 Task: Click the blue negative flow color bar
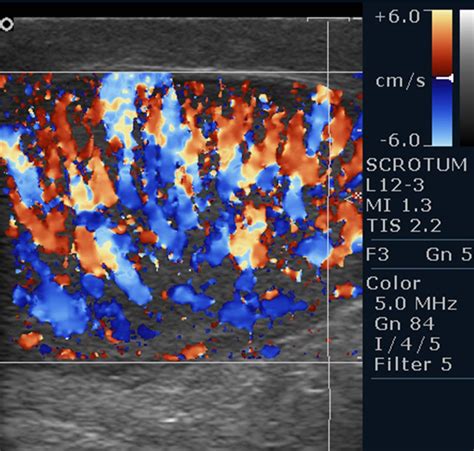point(442,113)
